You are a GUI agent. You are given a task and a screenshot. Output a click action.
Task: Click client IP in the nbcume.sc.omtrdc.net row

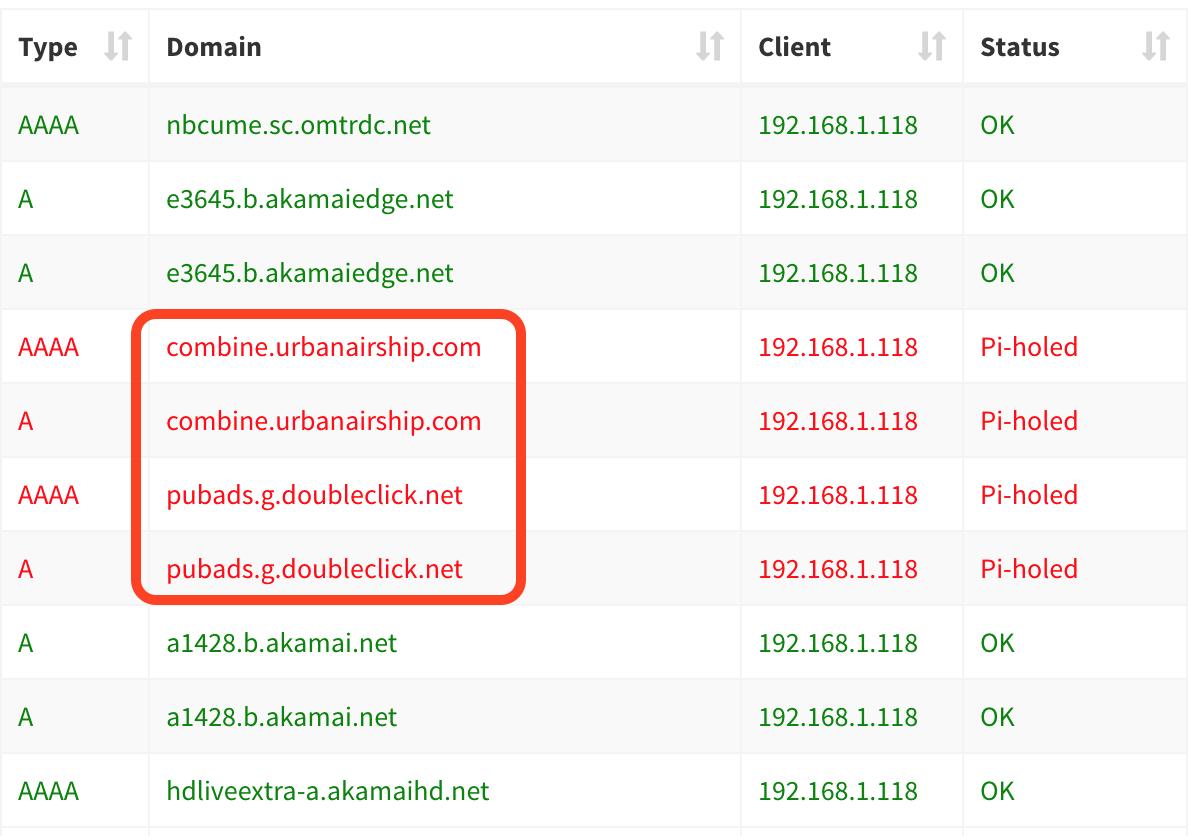(x=838, y=125)
